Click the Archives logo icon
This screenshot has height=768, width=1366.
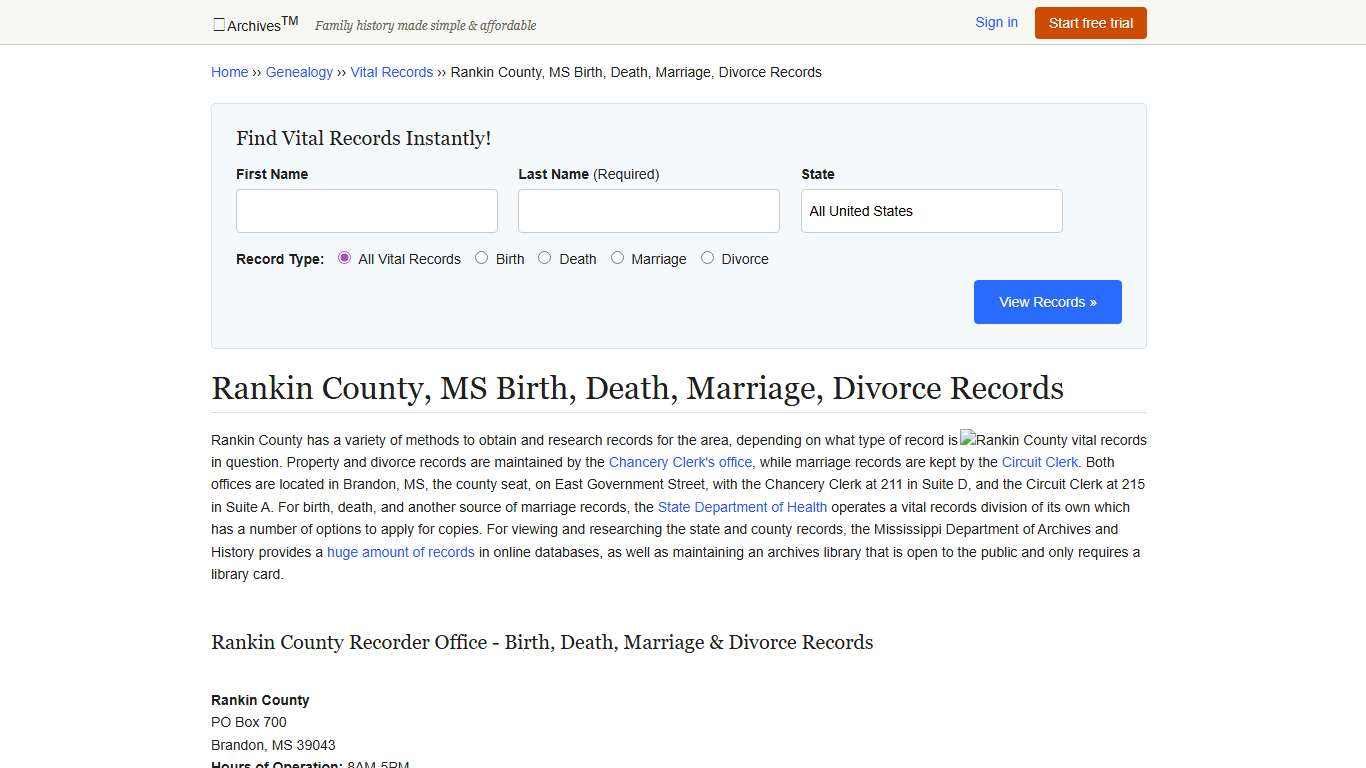coord(218,24)
